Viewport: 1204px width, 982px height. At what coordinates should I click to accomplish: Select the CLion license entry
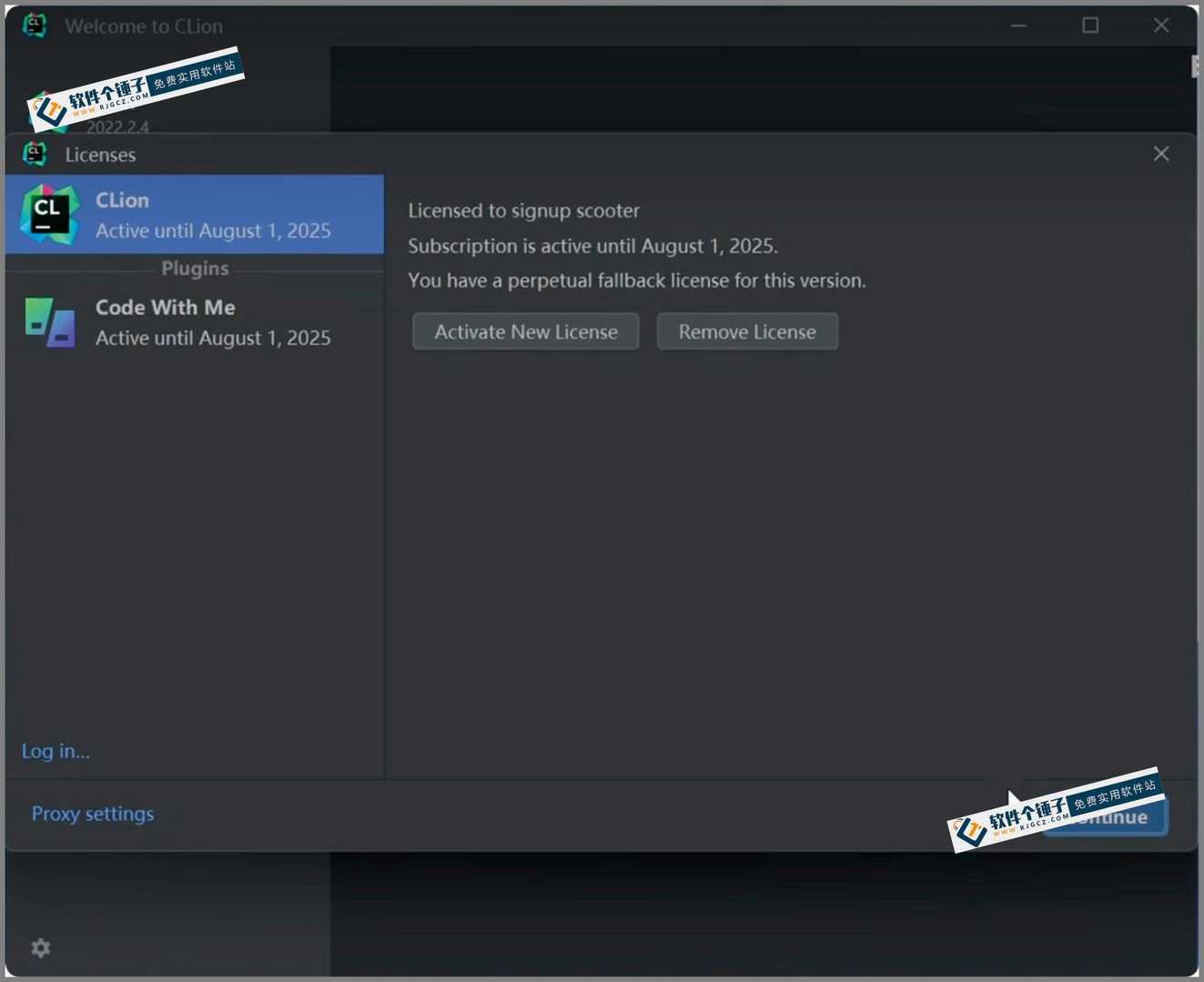[195, 215]
